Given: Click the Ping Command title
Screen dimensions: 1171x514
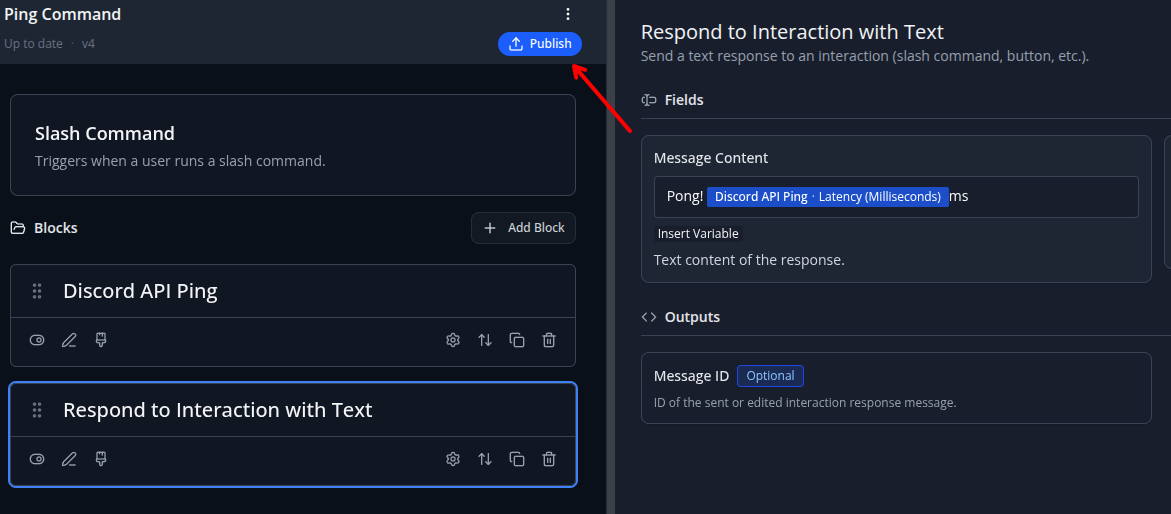Looking at the screenshot, I should pyautogui.click(x=63, y=14).
